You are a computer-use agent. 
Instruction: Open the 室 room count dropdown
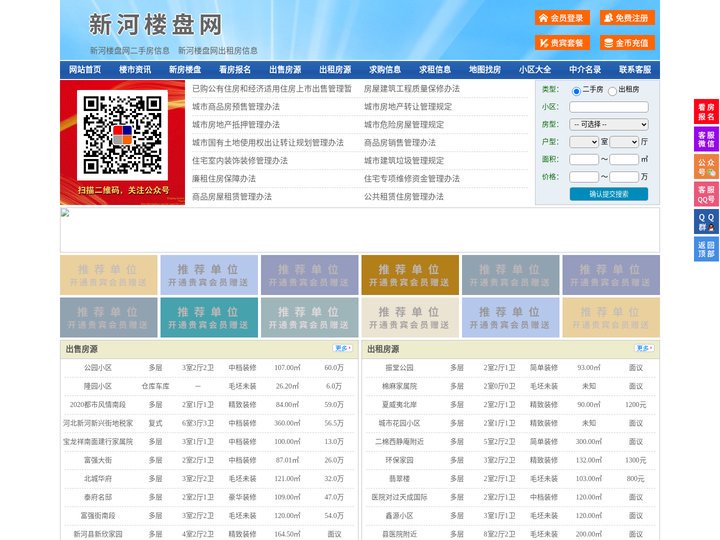(584, 142)
